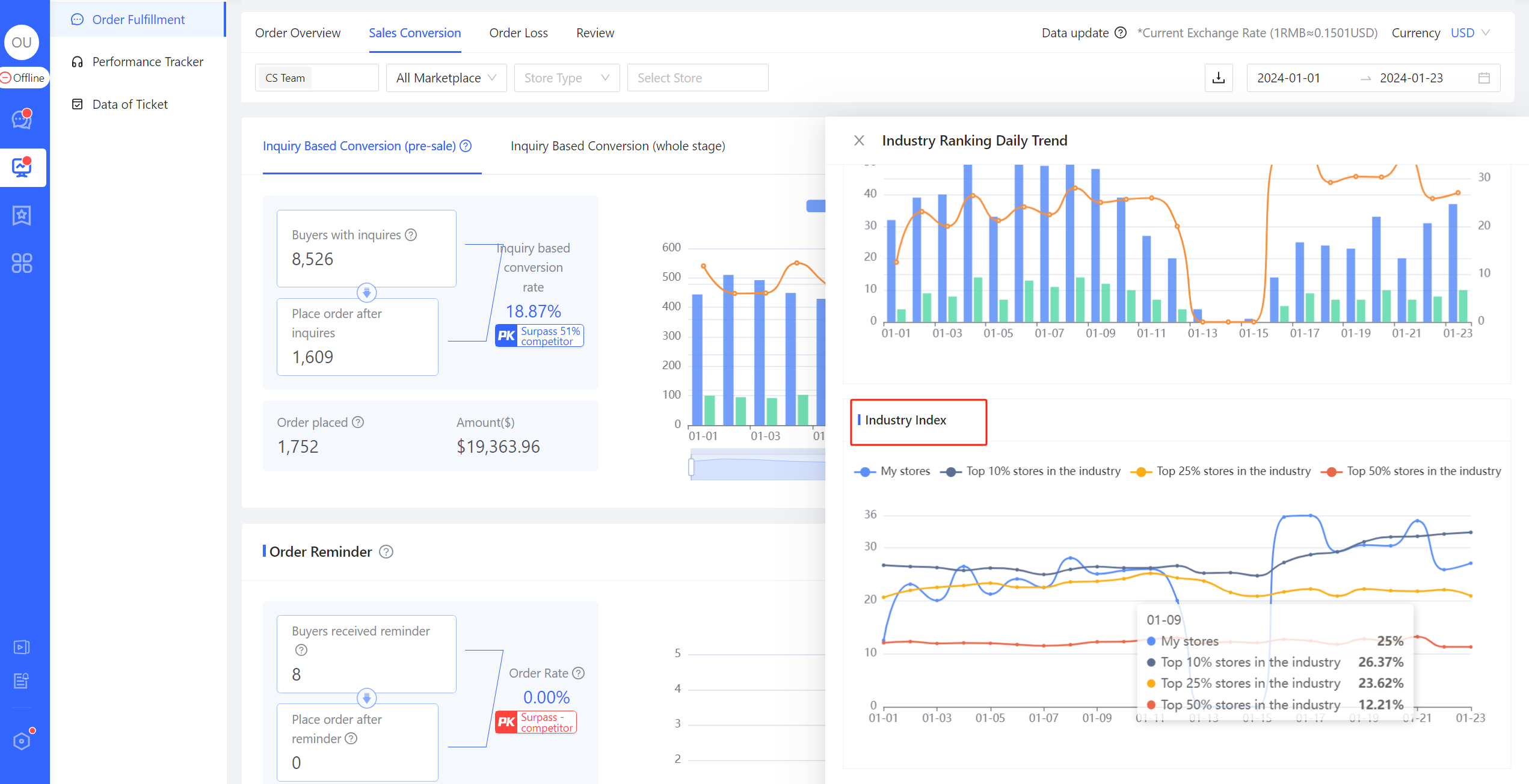Click the blue PK Surpass 51% competitor badge
Viewport: 1529px width, 784px height.
[539, 336]
